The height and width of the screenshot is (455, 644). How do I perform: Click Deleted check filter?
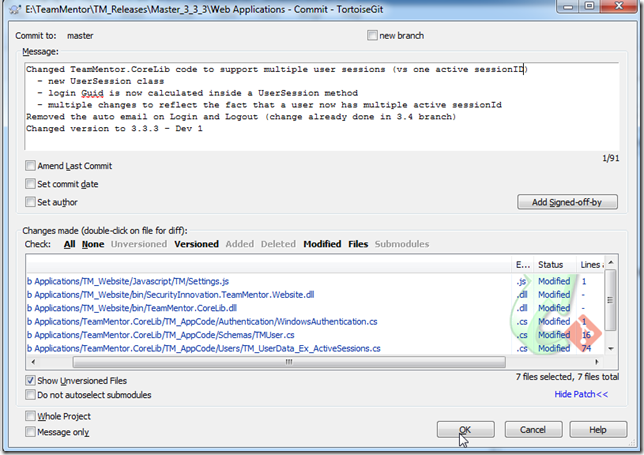[x=278, y=244]
